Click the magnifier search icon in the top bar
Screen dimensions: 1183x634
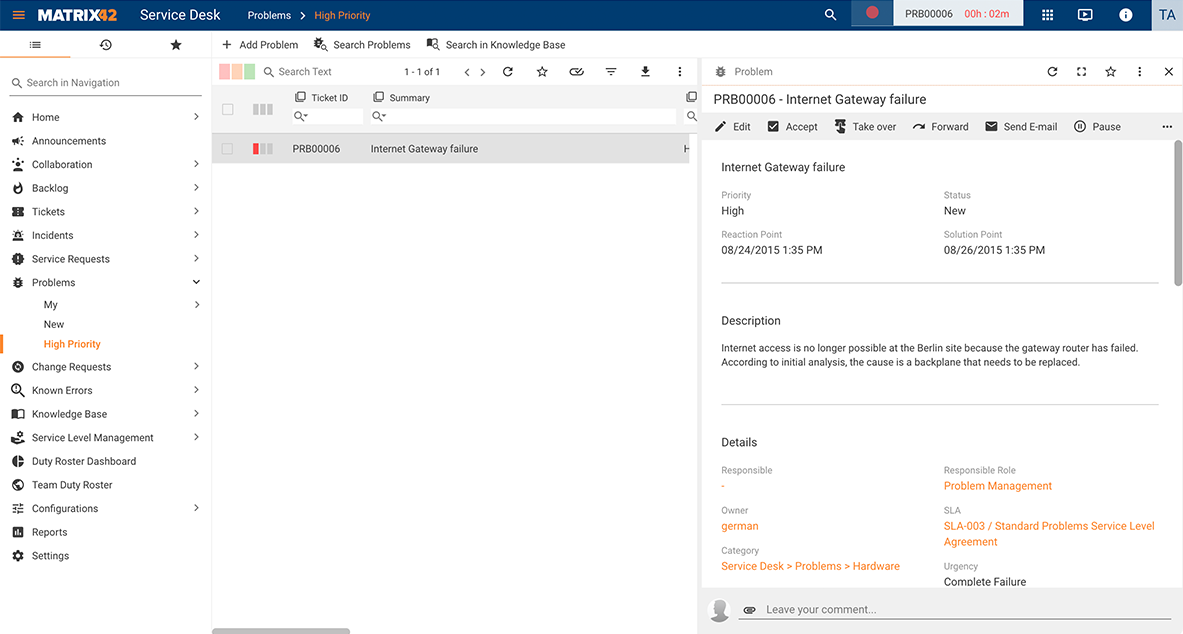pyautogui.click(x=831, y=15)
